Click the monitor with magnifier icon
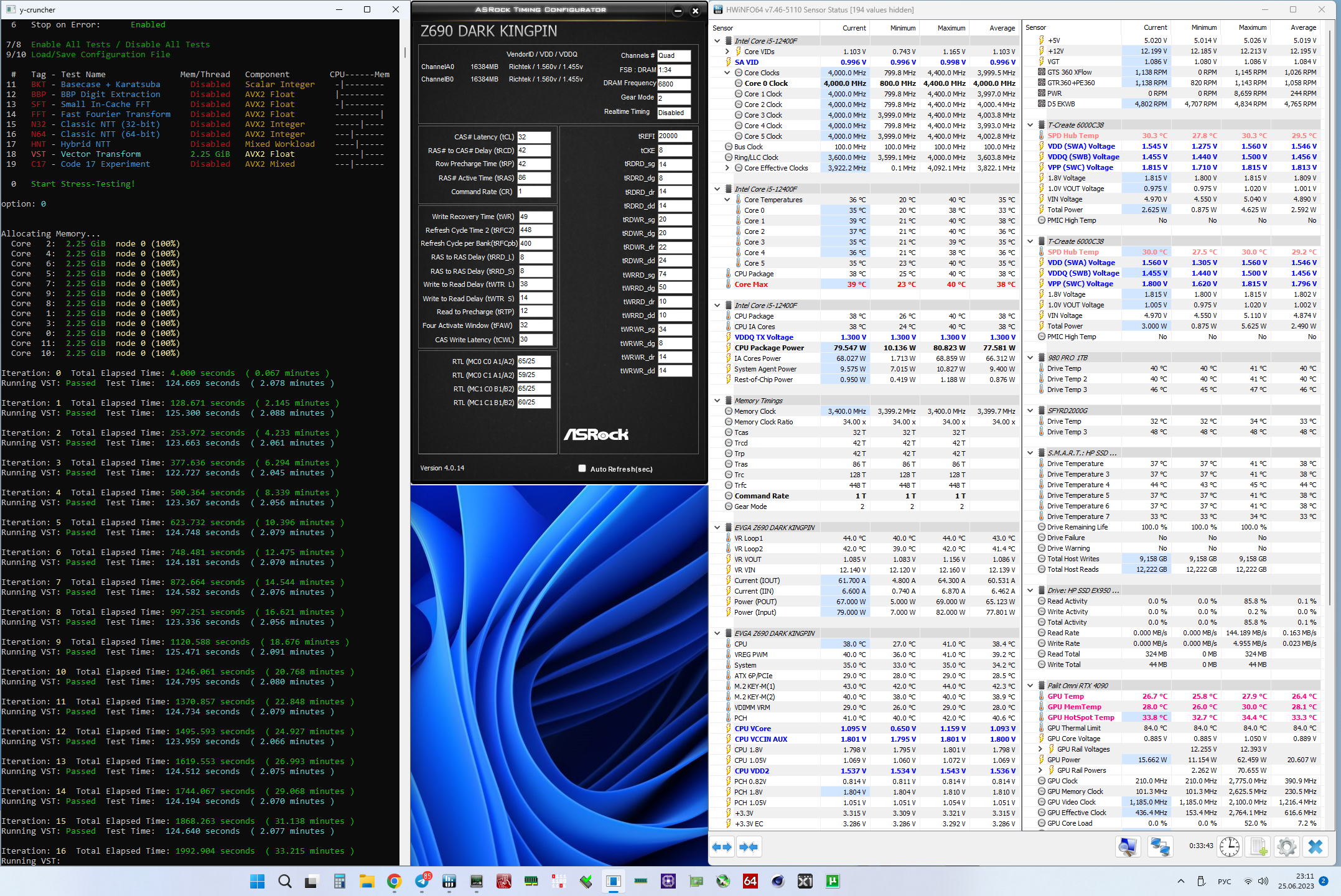 [1128, 847]
